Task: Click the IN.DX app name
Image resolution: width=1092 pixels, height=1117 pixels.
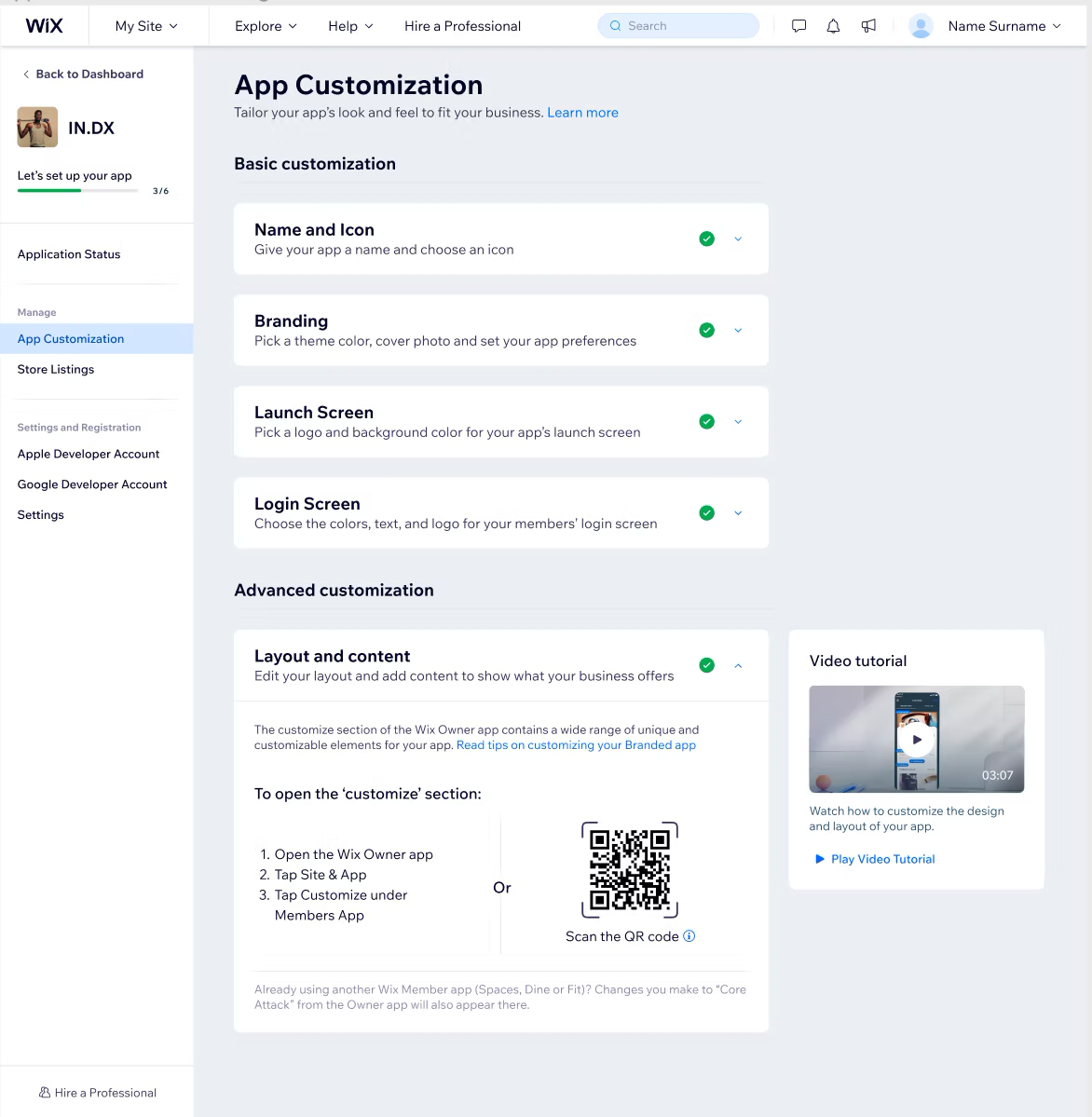Action: pos(91,128)
